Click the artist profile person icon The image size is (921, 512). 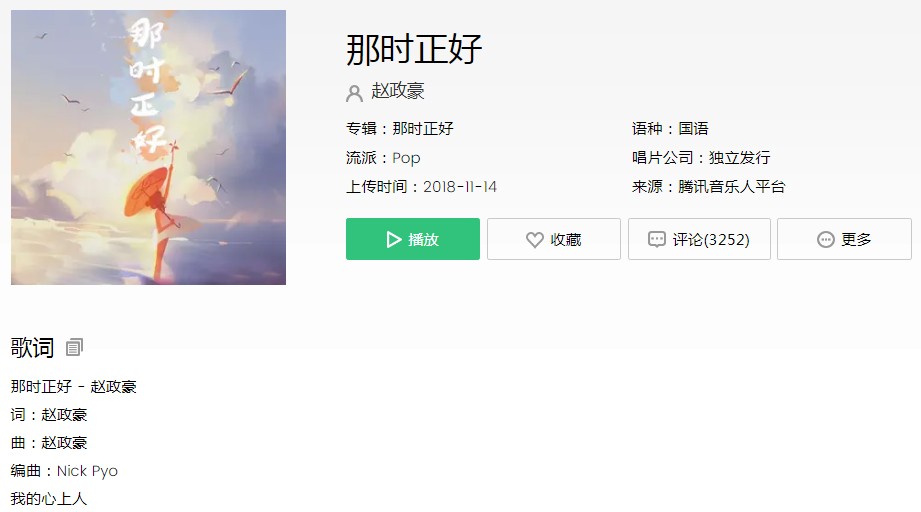coord(354,93)
